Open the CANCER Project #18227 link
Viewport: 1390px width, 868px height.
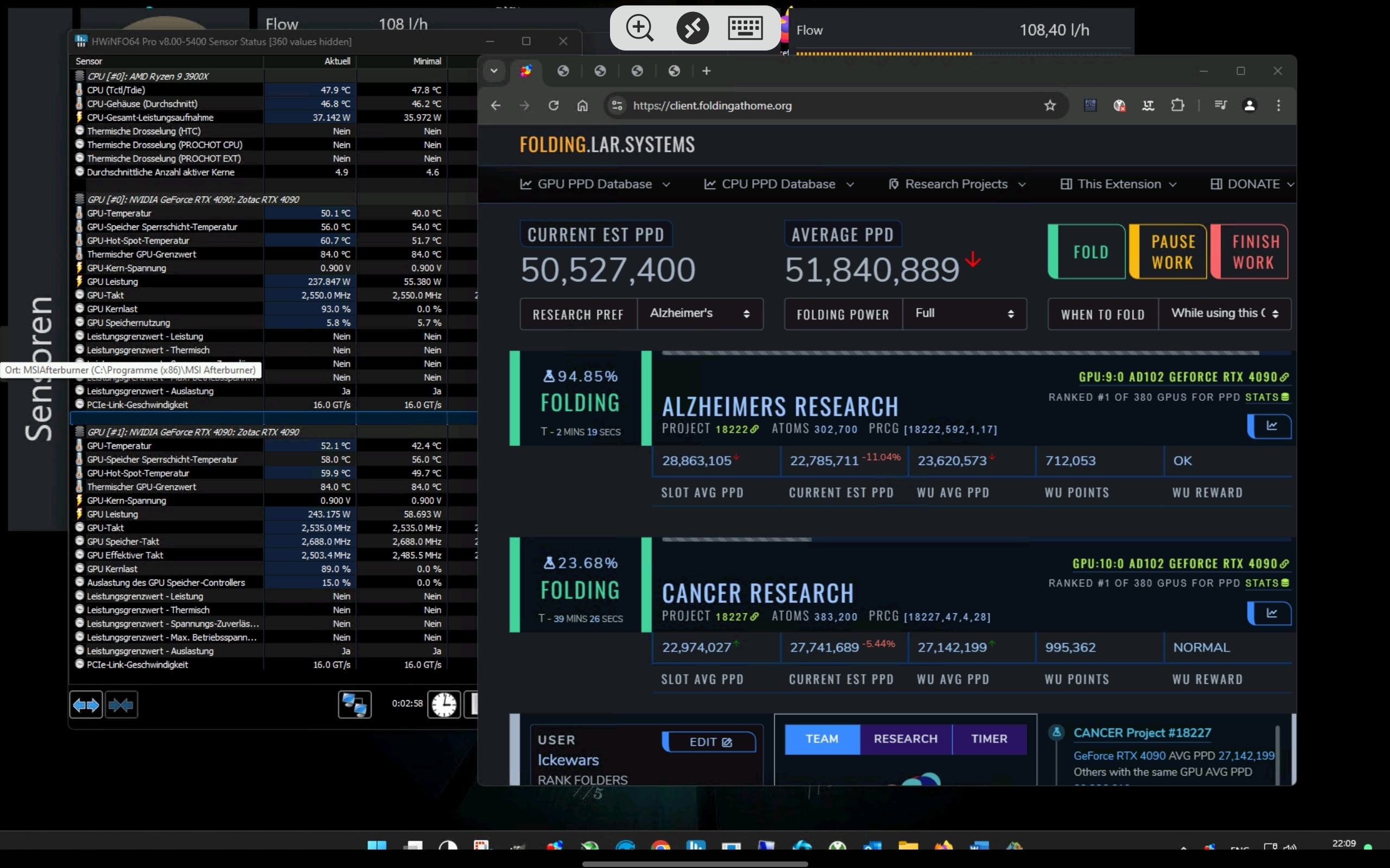click(1142, 733)
